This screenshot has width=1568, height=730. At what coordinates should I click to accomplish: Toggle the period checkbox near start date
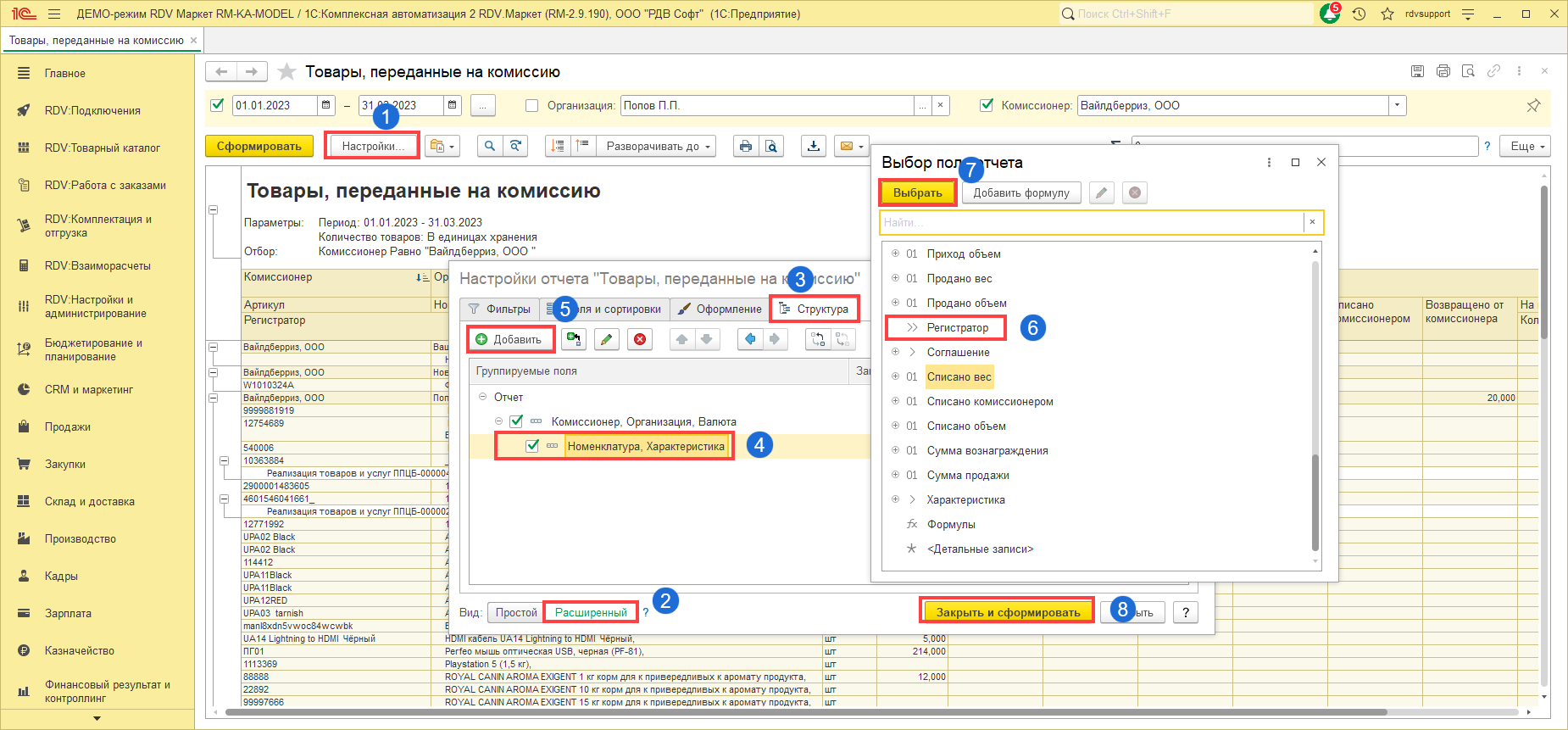(217, 105)
